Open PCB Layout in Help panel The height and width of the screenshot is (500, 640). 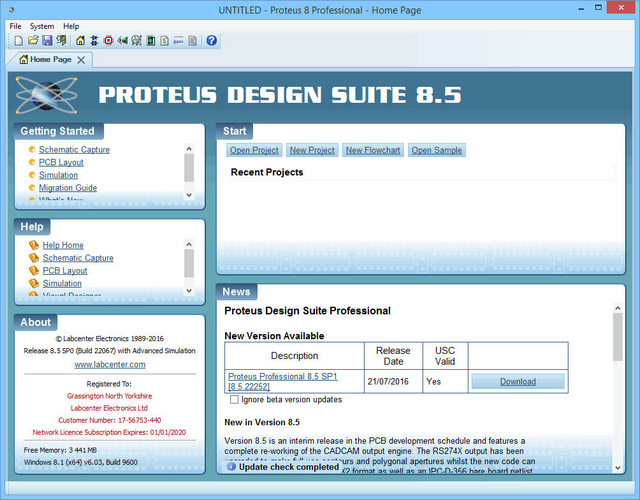(x=65, y=271)
